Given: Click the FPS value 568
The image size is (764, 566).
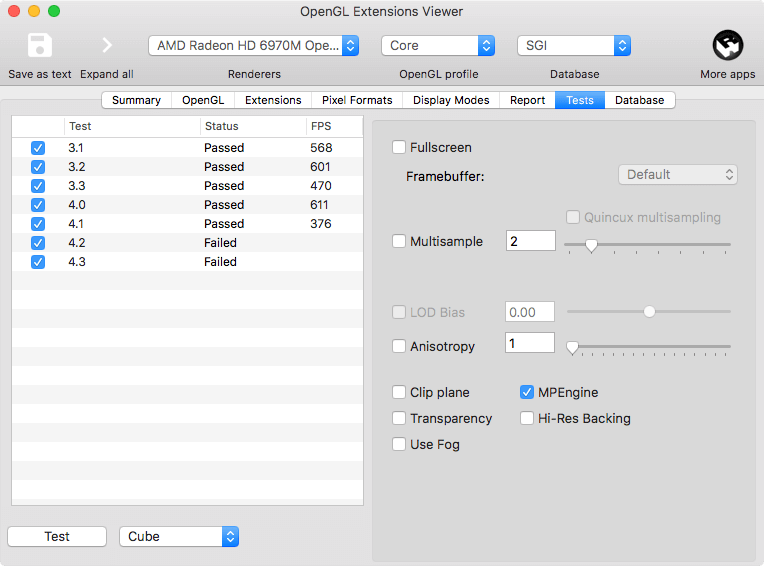Looking at the screenshot, I should 321,148.
